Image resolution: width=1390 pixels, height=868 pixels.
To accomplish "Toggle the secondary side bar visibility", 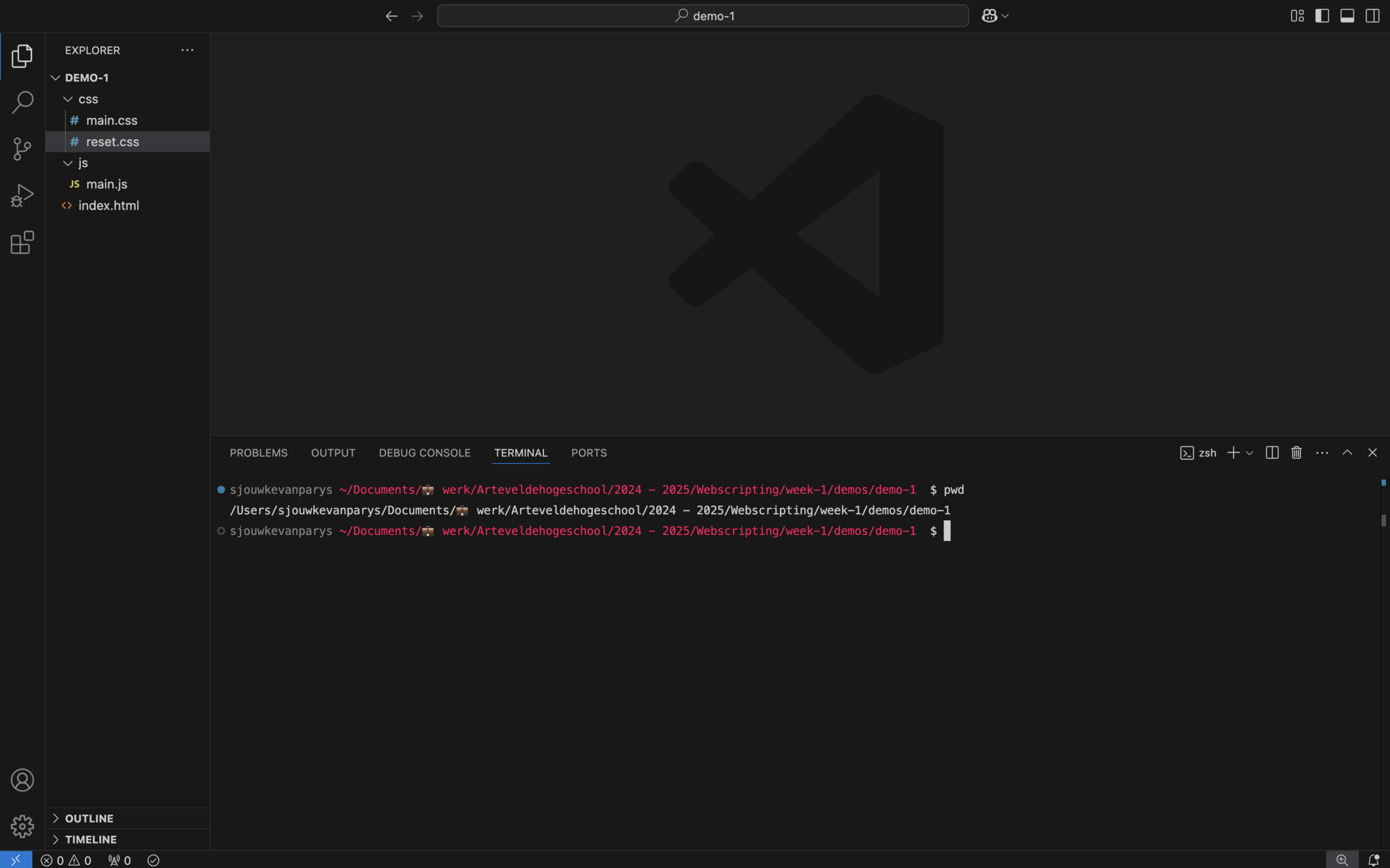I will point(1372,16).
